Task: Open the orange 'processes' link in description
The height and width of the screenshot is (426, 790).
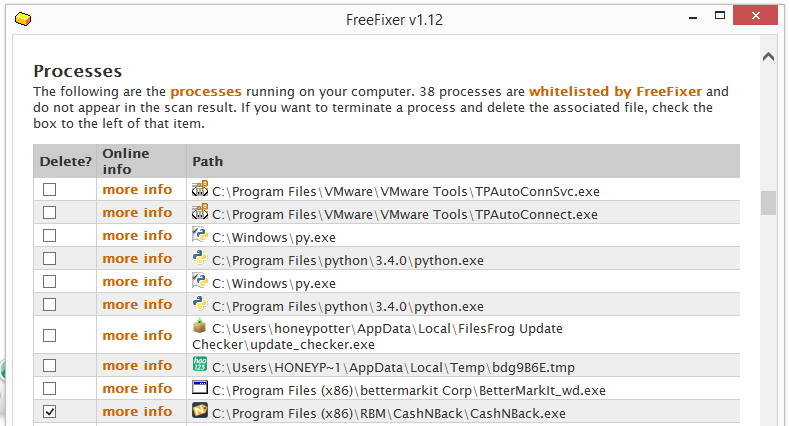Action: pyautogui.click(x=206, y=92)
